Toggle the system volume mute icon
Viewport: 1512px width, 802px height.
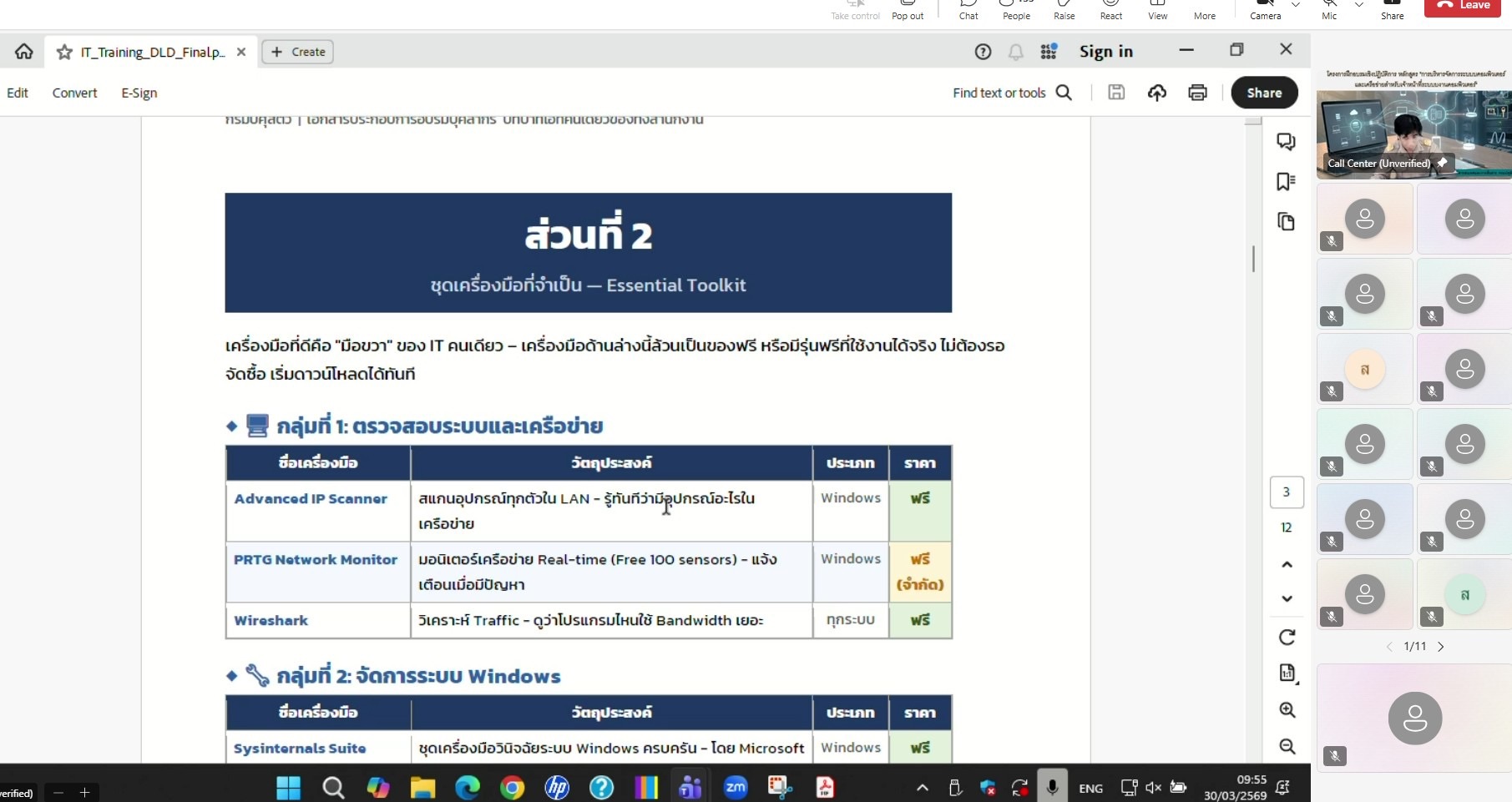[1154, 788]
